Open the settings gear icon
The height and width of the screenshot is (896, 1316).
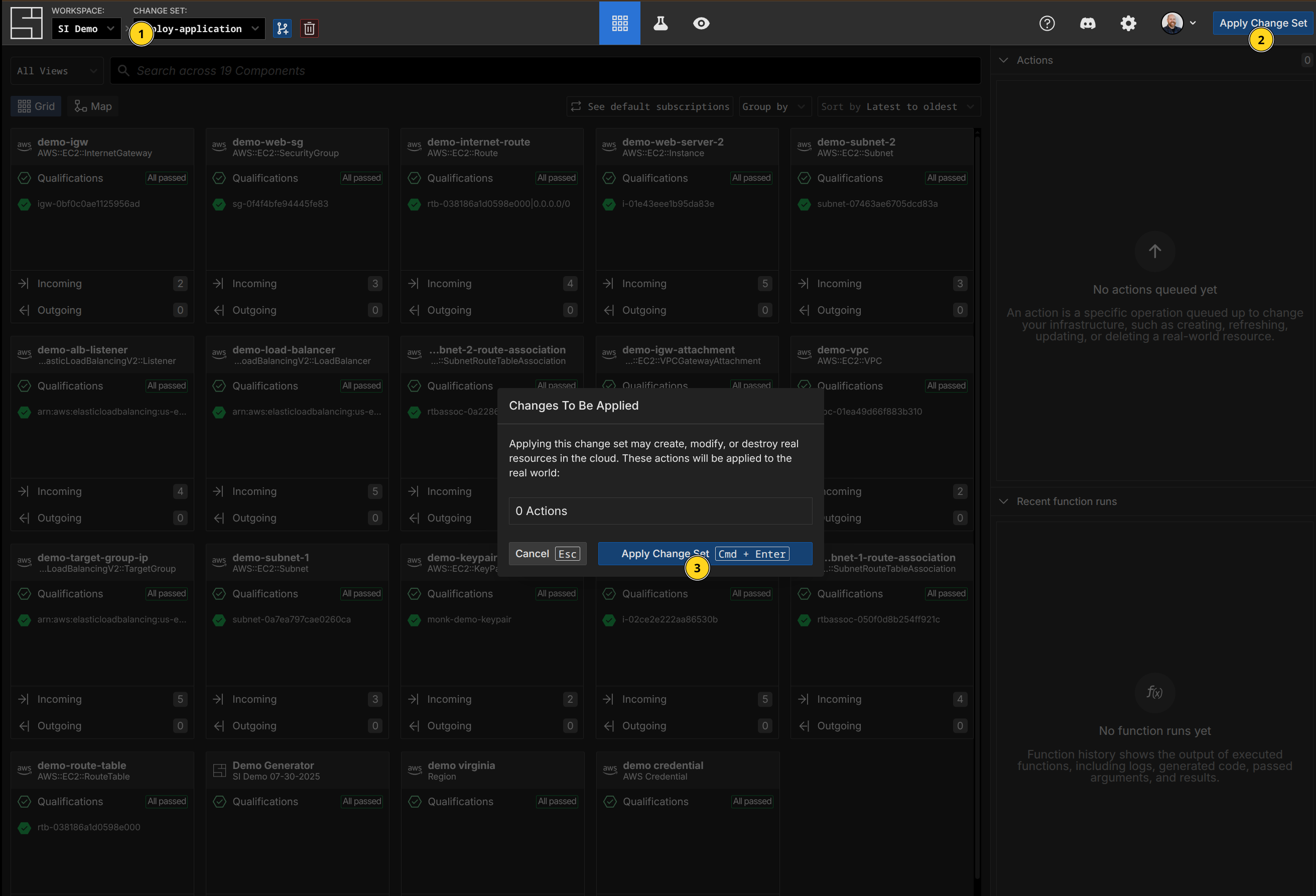point(1128,23)
